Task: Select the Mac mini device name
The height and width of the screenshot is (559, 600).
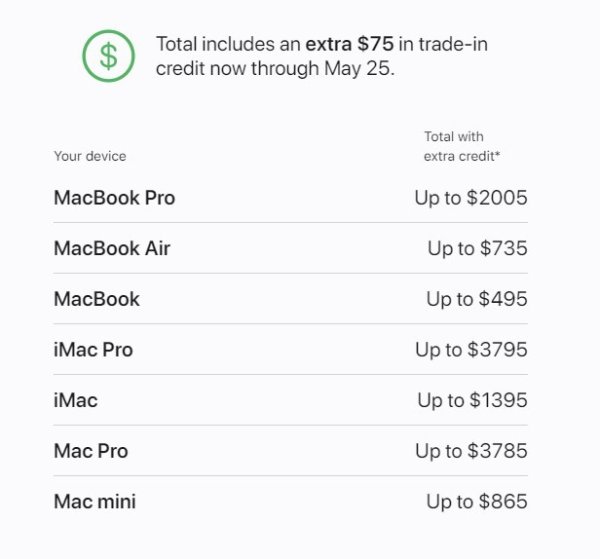Action: 95,502
